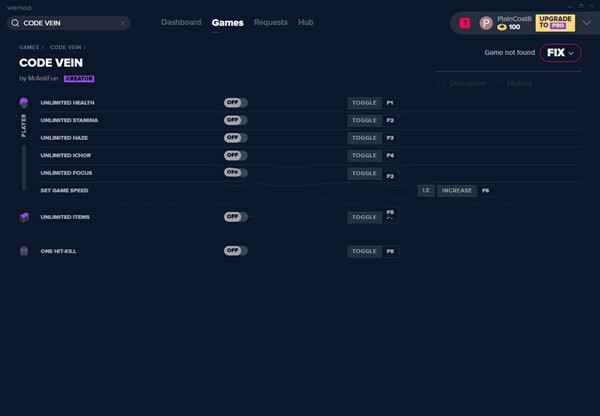Click F8 hotkey for One Hit-Kill
Viewport: 600px width, 416px height.
point(390,251)
